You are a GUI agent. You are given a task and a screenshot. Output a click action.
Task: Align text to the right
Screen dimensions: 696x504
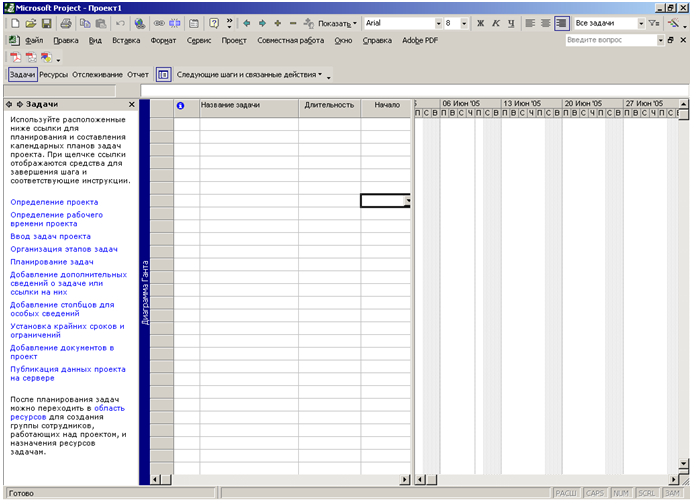[562, 23]
